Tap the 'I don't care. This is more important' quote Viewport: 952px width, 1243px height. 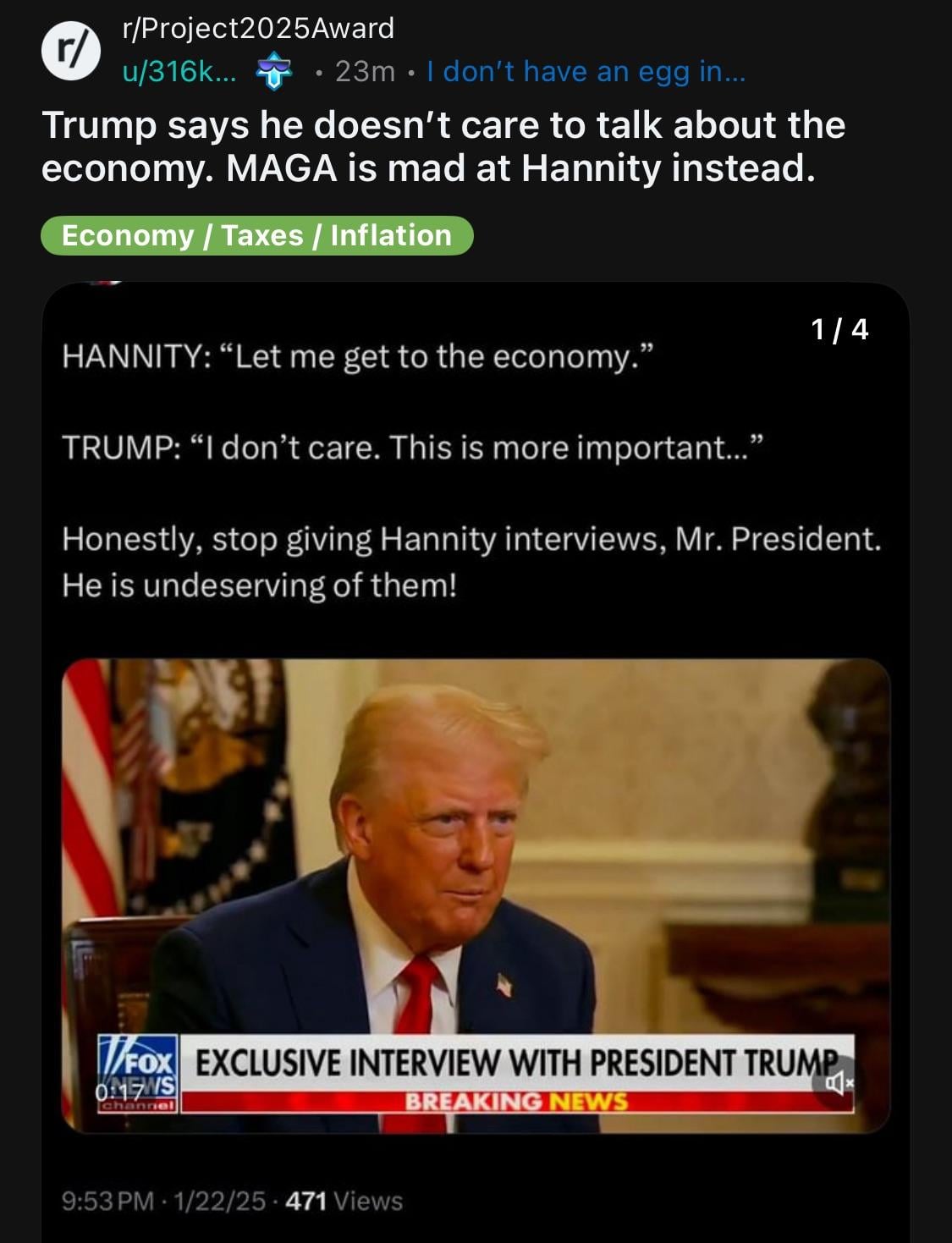413,448
